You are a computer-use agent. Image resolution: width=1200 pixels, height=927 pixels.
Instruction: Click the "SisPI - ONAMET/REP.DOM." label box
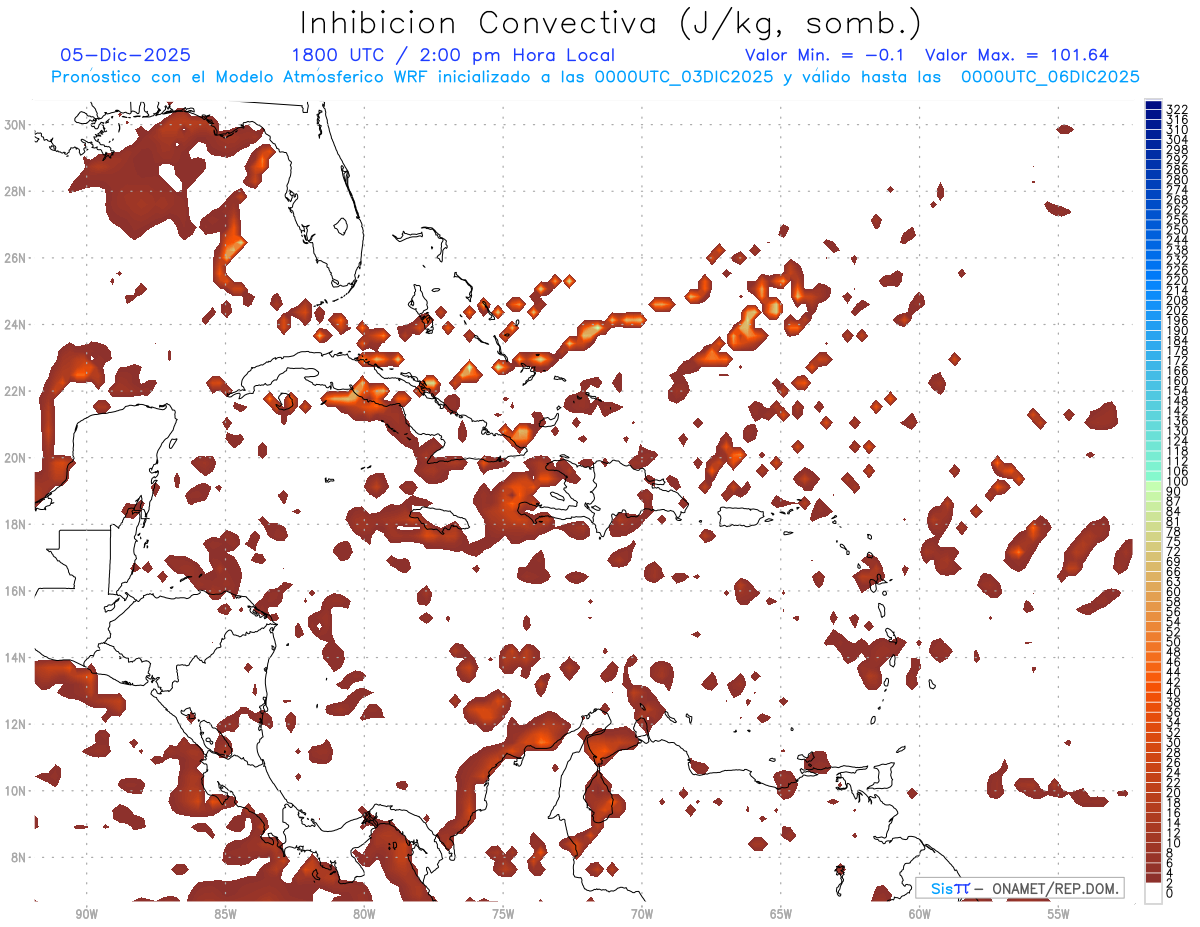click(1020, 888)
